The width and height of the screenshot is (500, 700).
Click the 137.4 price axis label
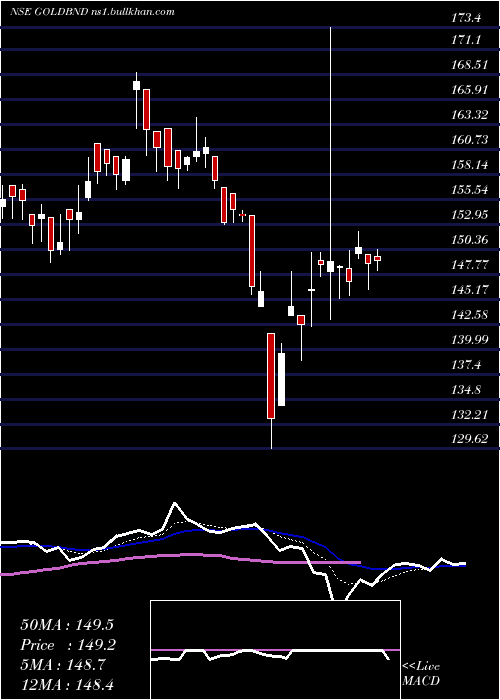click(x=466, y=365)
